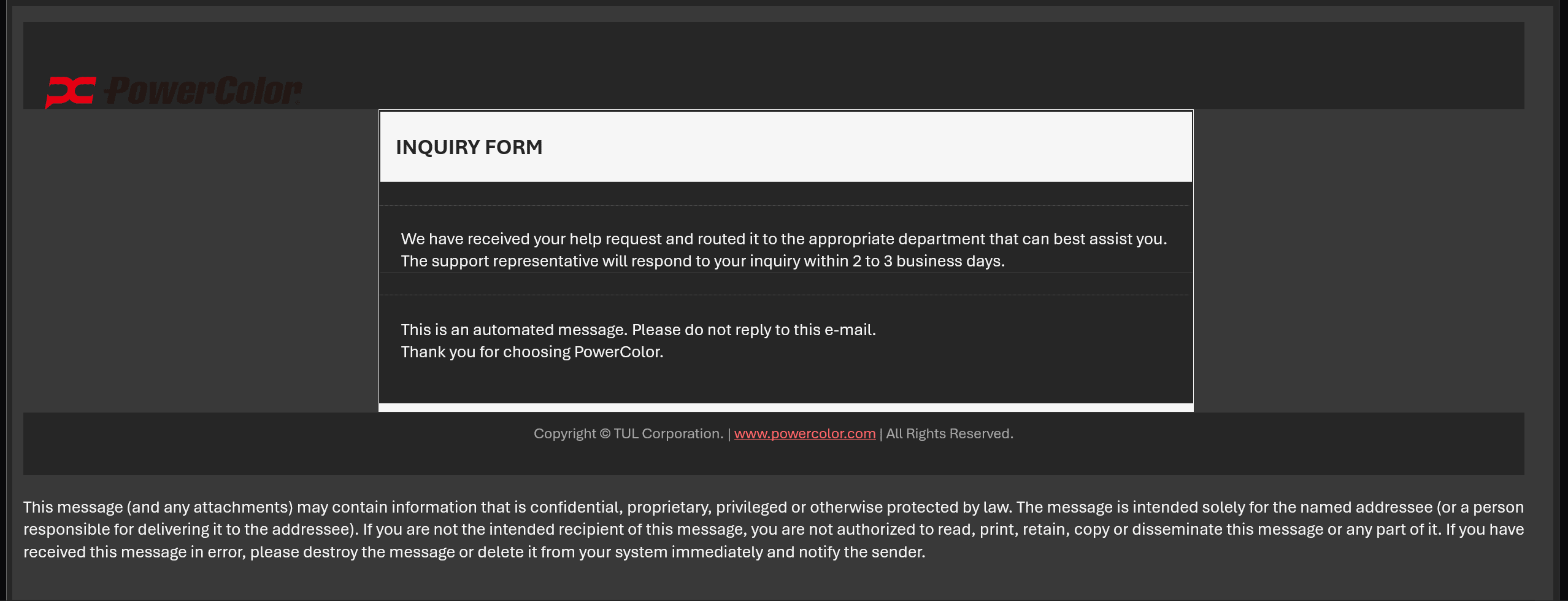The image size is (1568, 601).
Task: Click the 'Copyright © TUL Corporation.' text
Action: [628, 433]
